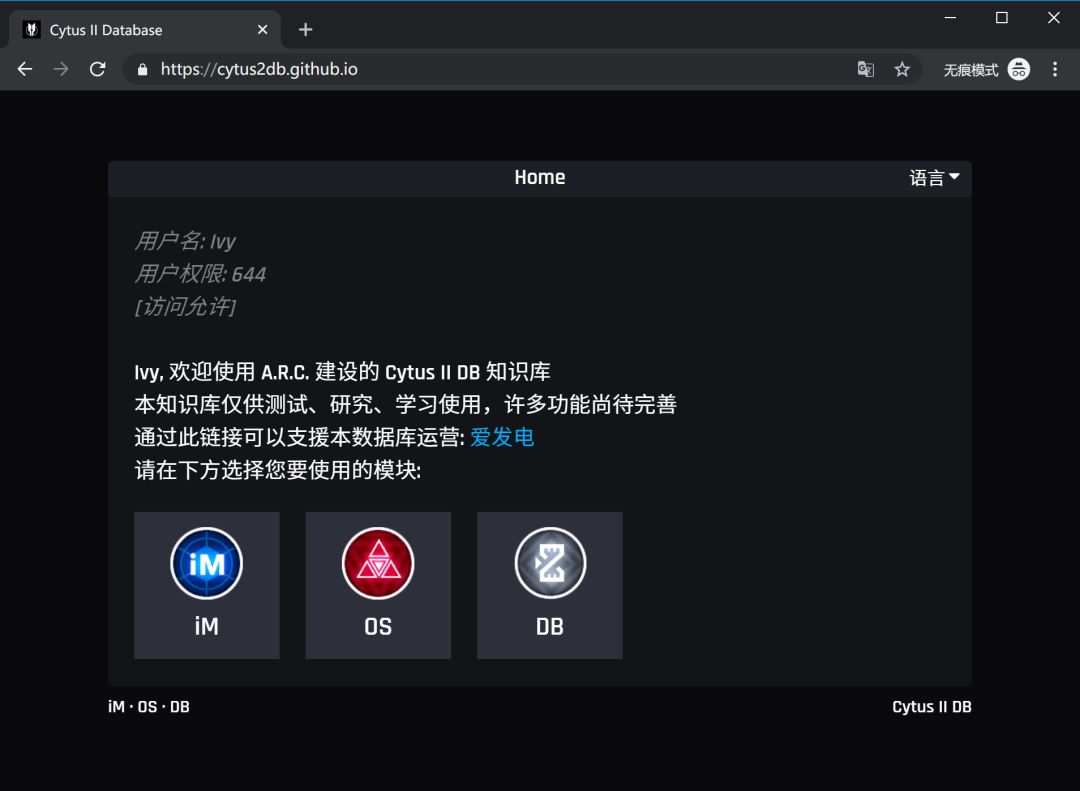This screenshot has width=1080, height=791.
Task: Click iM in the footer links
Action: point(116,707)
